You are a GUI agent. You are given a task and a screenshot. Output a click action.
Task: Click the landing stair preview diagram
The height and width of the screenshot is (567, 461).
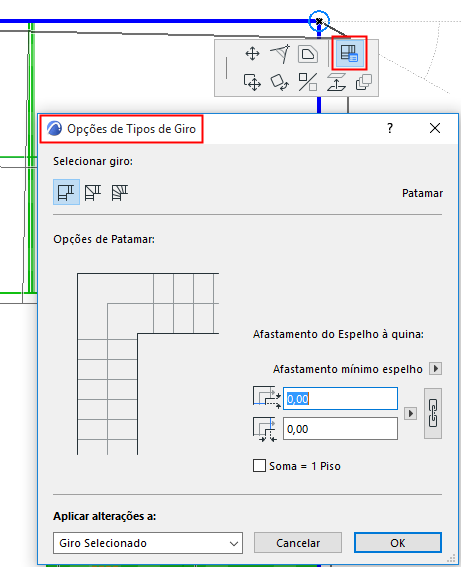148,364
